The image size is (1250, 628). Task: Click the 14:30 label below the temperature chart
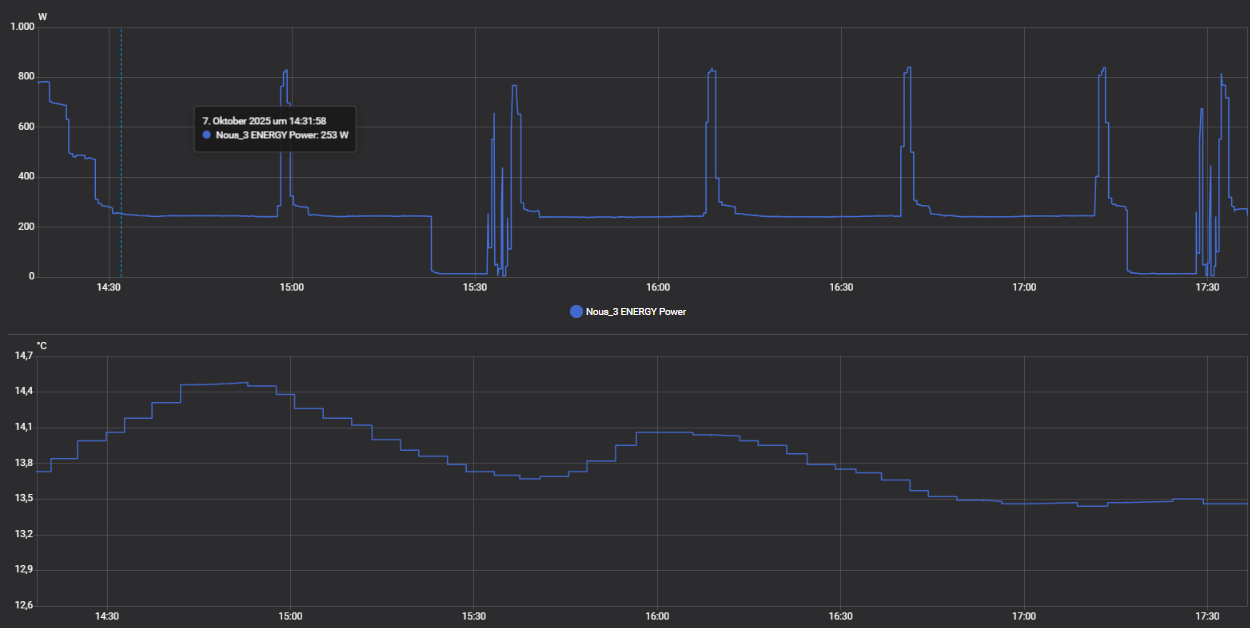pos(107,616)
